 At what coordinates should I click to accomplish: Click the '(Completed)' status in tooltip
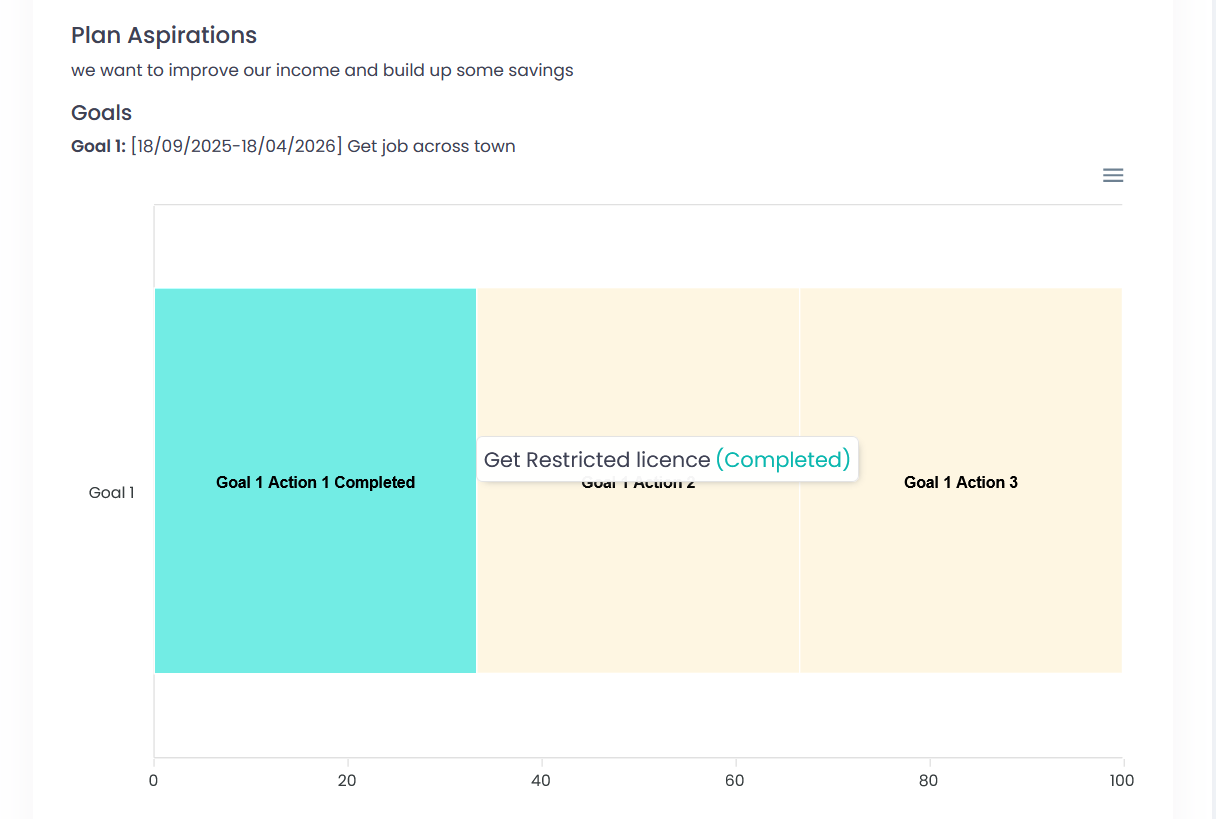(783, 460)
